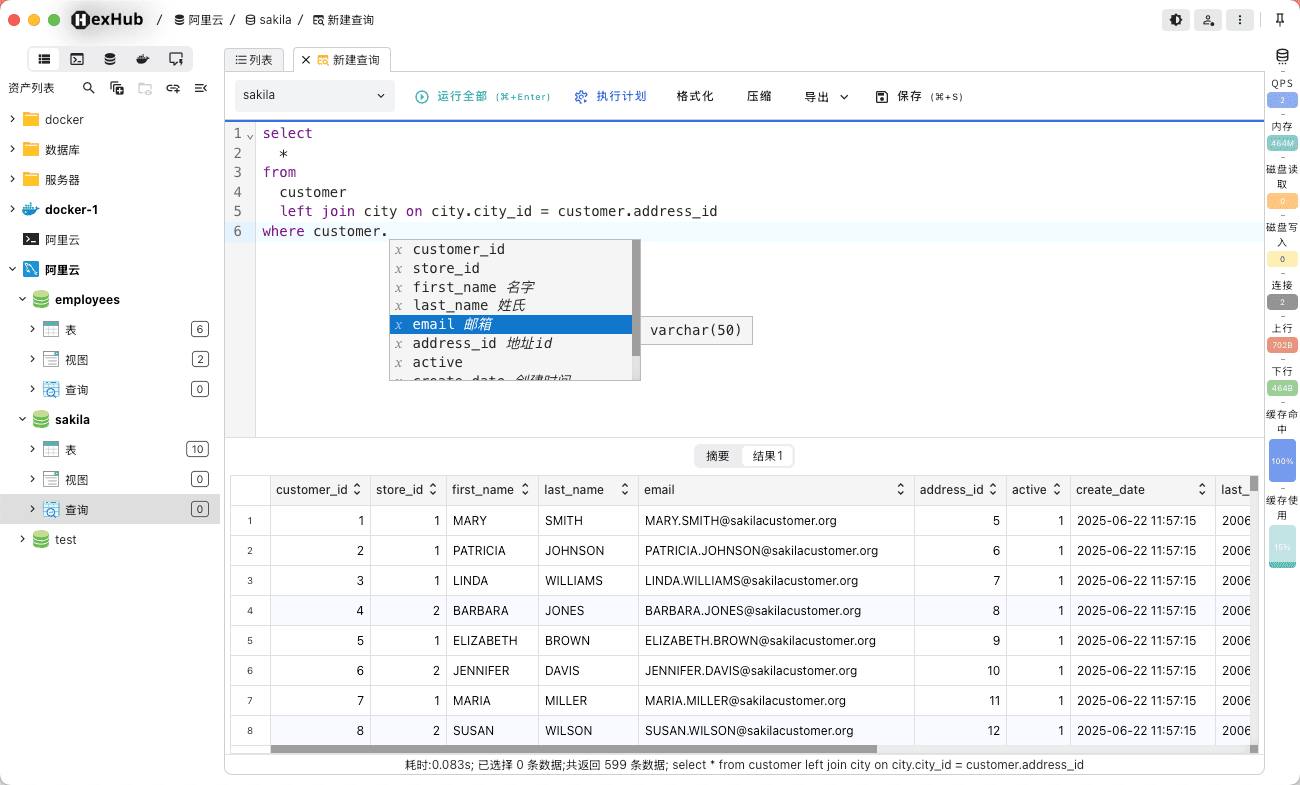Collapse the asset list sidebar icon
The image size is (1300, 785).
(x=200, y=89)
